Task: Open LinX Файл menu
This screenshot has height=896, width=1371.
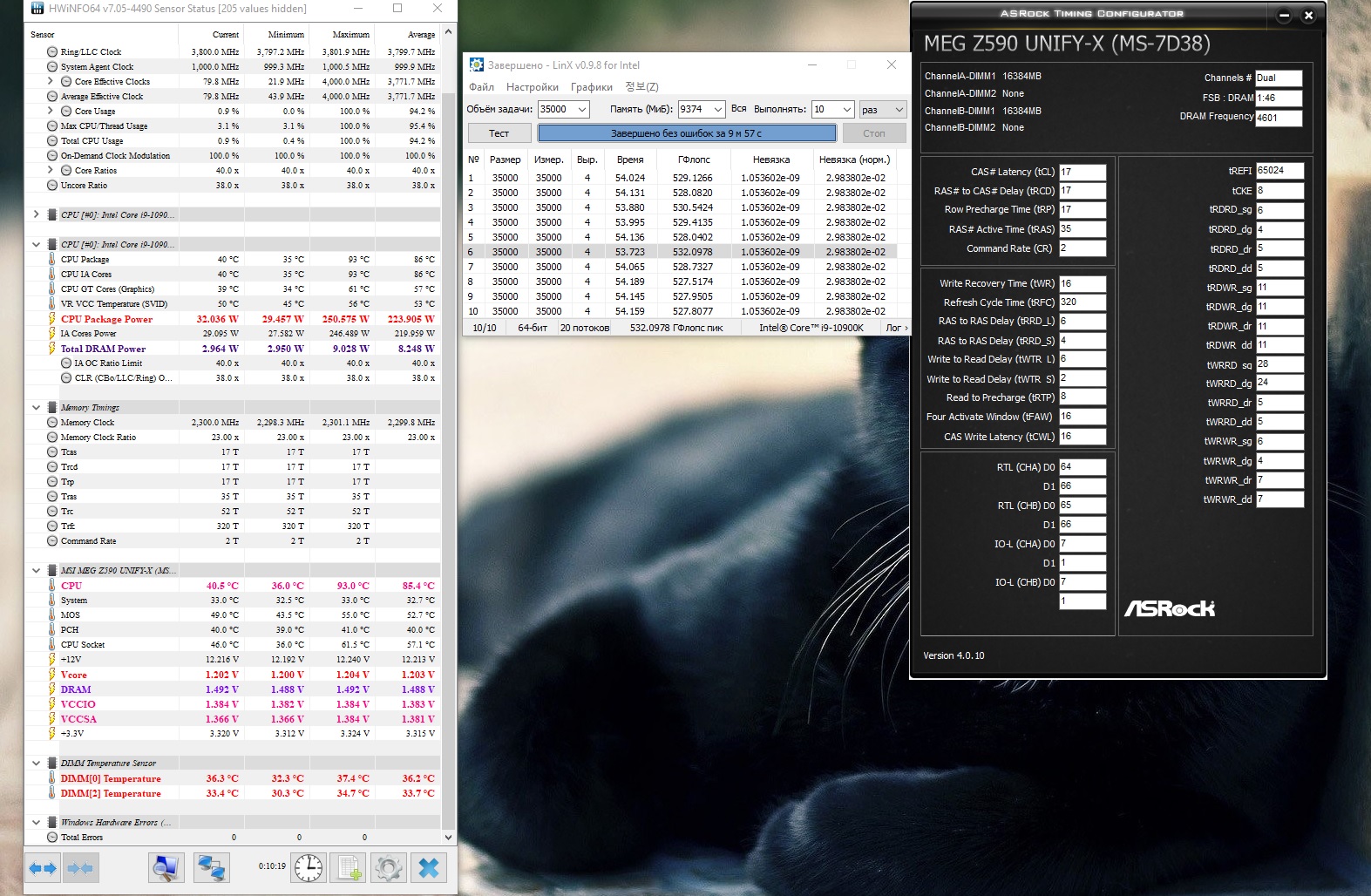Action: (481, 87)
